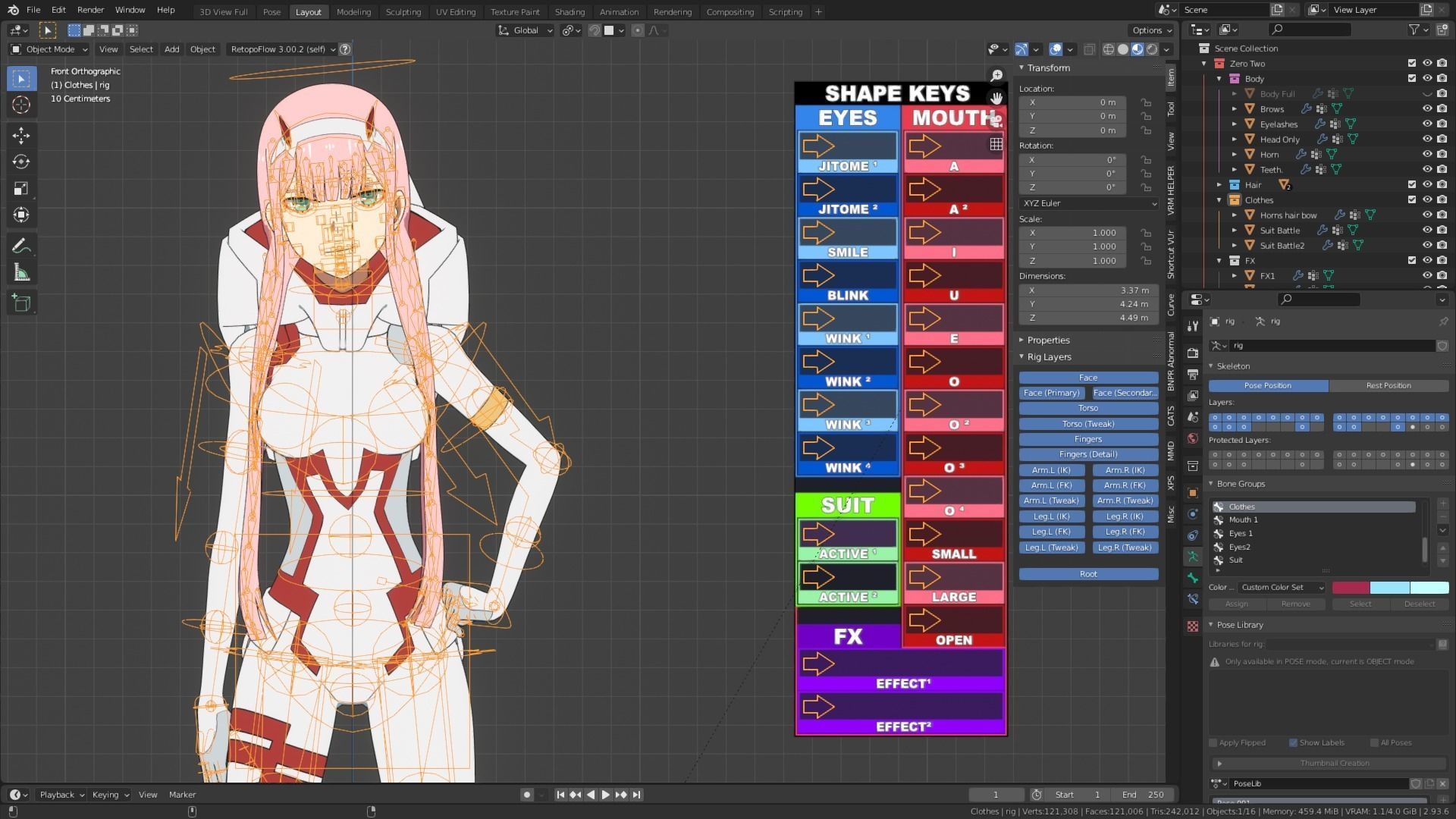Uncheck the Show Labels checkbox
1456x819 pixels.
pos(1293,743)
